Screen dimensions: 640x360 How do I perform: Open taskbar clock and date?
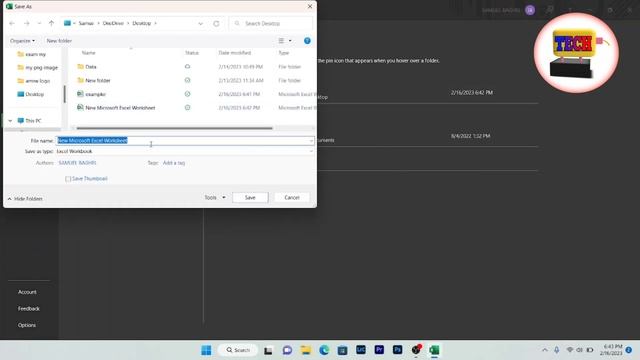[611, 350]
